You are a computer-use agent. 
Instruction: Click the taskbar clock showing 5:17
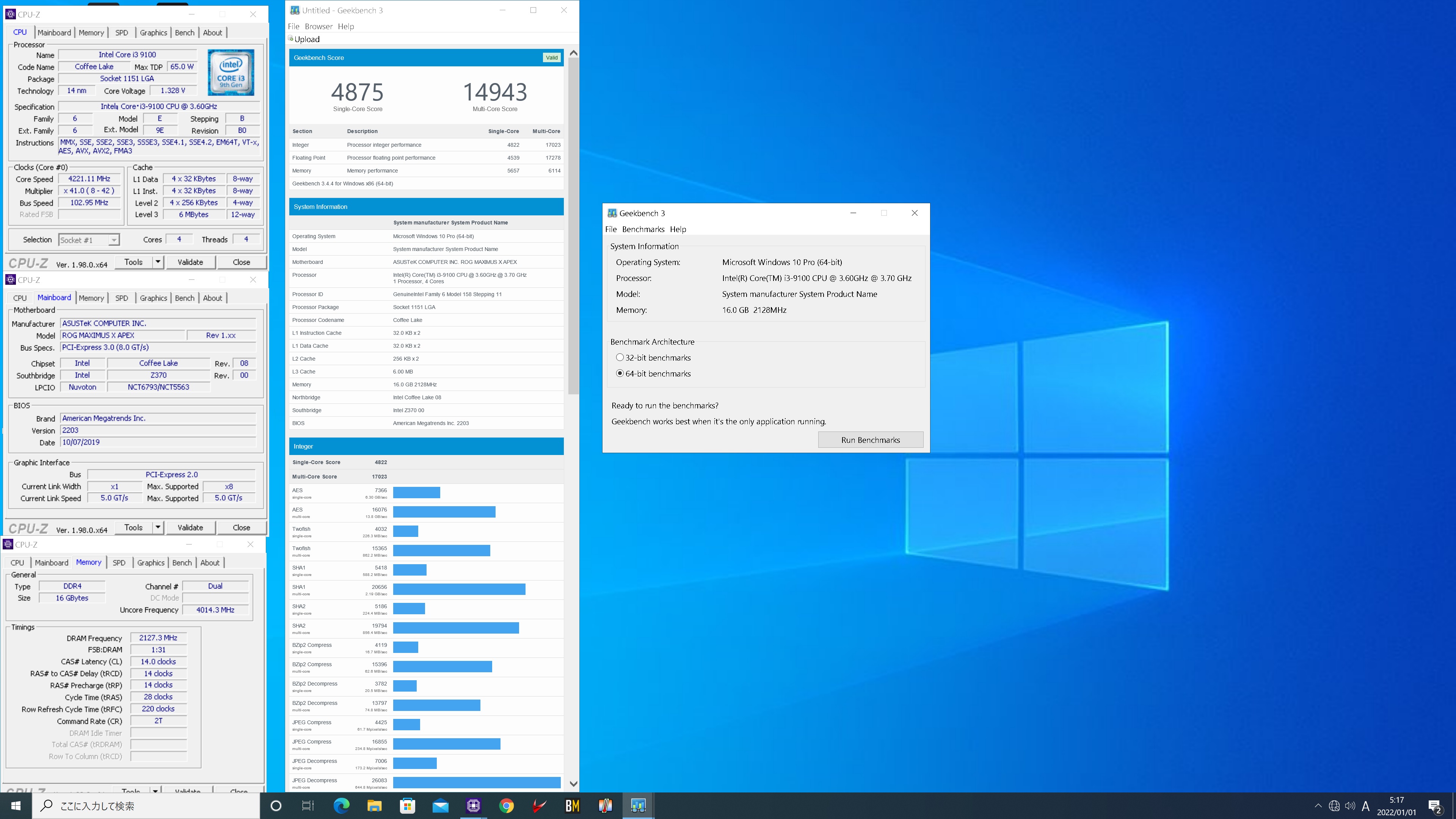click(1396, 806)
